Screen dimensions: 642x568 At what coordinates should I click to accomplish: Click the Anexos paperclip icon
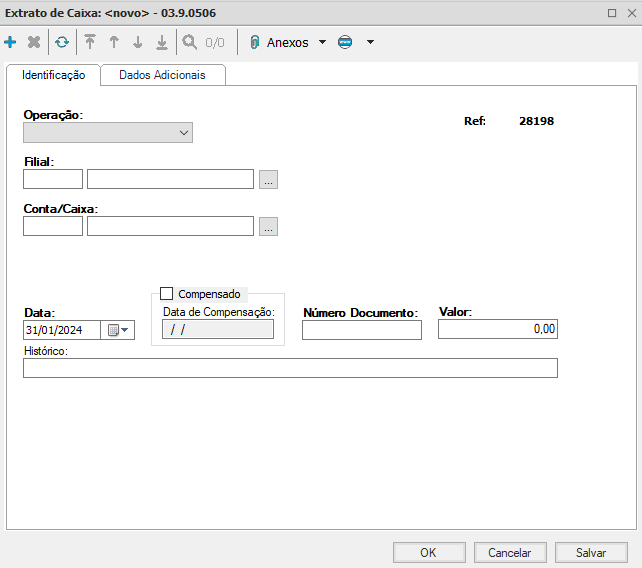click(x=254, y=43)
